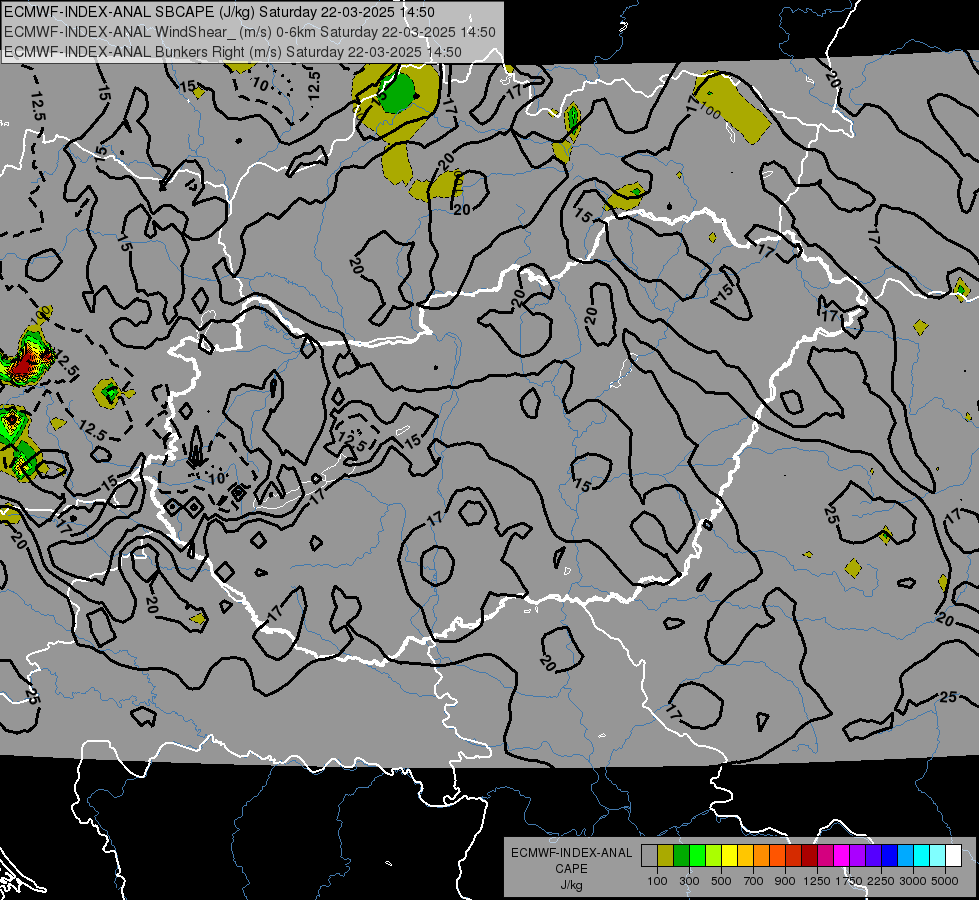Screen dimensions: 979x900
Task: Click the yellow-green legend swatch
Action: [713, 855]
